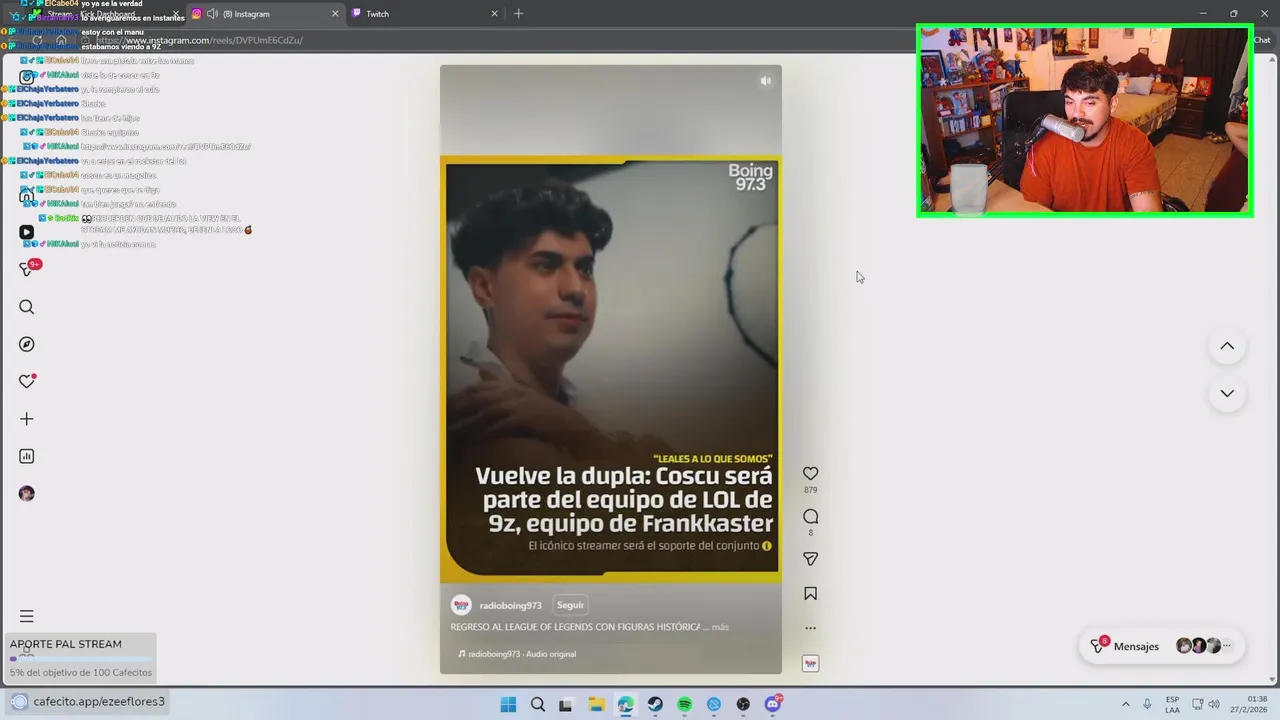Screen dimensions: 1280x720
Task: Click Microsoft Edge on the taskbar
Action: 625,704
